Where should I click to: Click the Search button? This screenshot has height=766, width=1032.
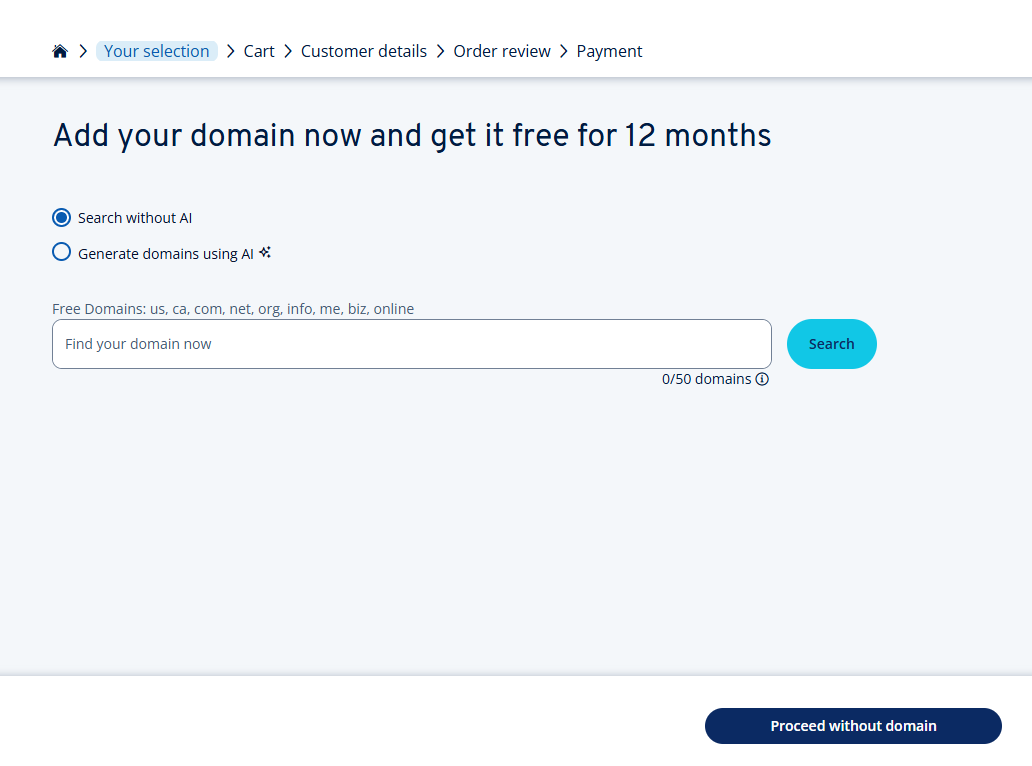click(x=832, y=344)
